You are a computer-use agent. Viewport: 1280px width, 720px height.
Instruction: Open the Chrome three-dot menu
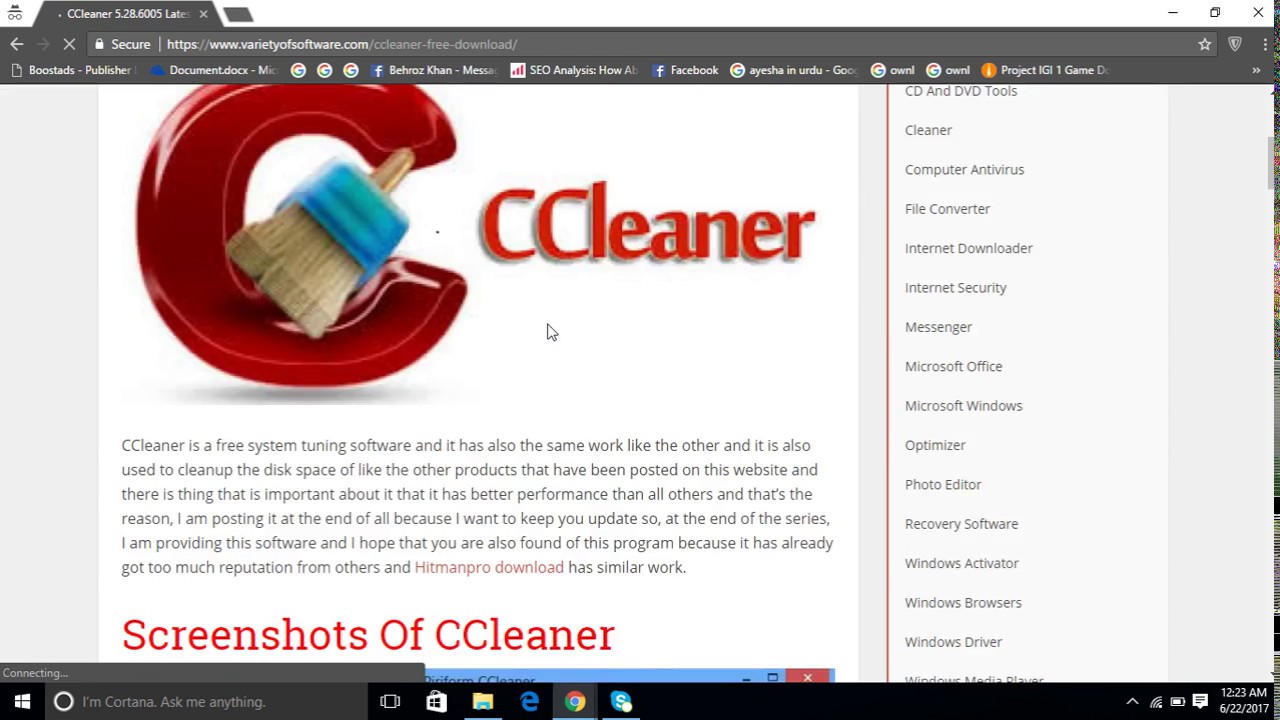(x=1263, y=44)
